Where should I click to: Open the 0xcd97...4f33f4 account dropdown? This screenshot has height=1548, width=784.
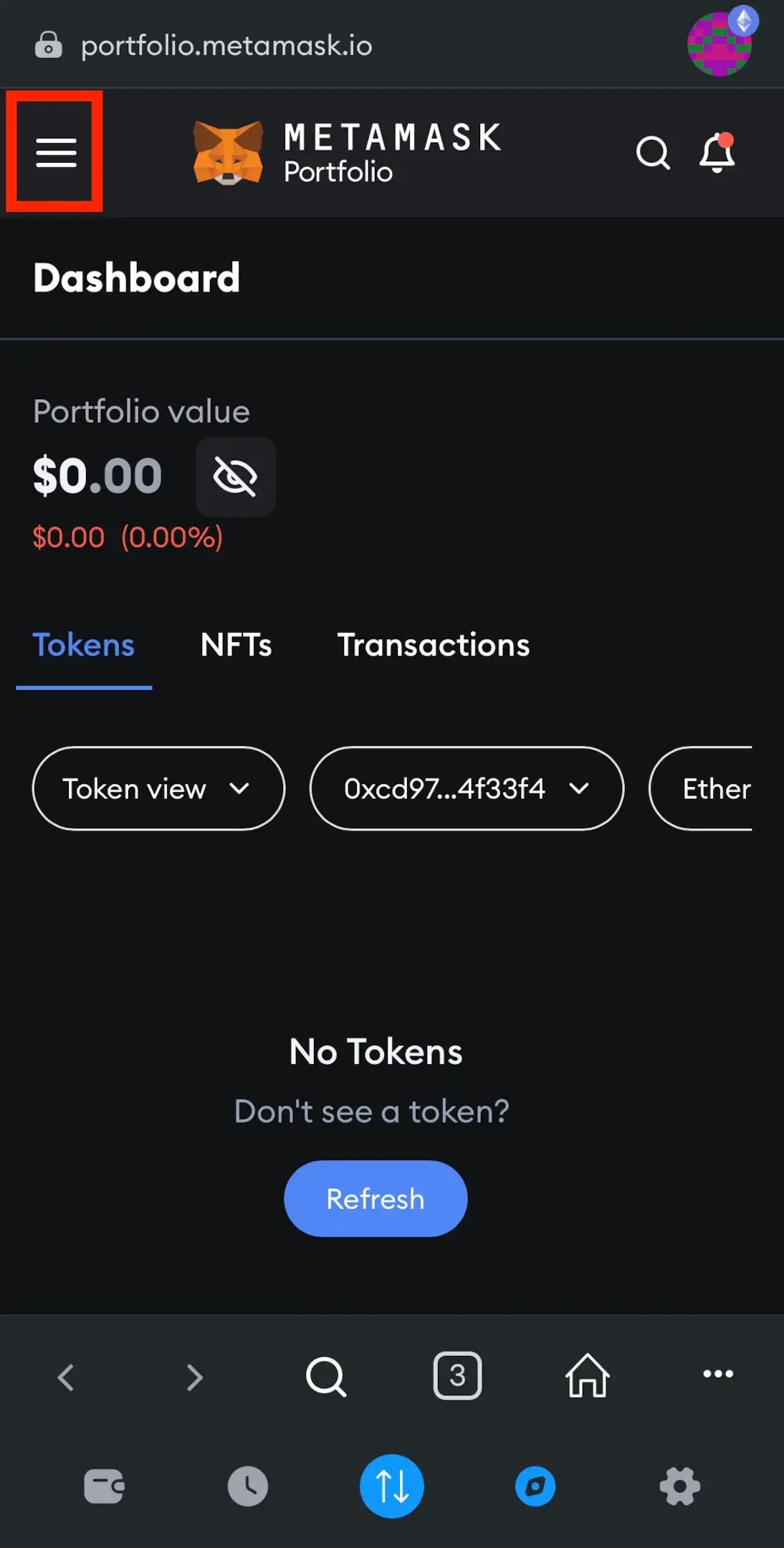coord(467,788)
